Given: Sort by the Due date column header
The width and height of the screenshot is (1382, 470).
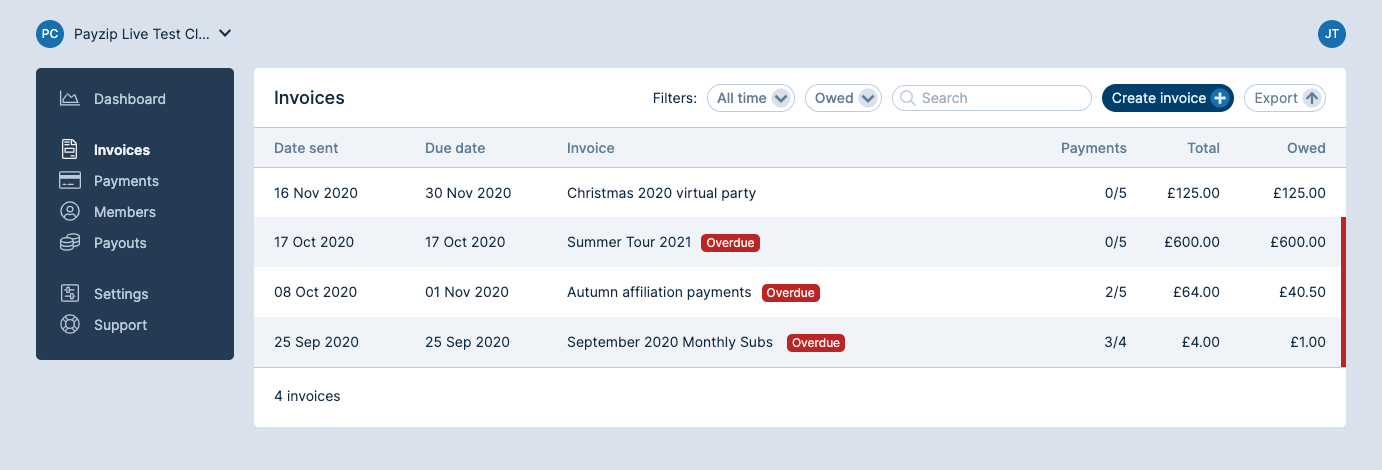Looking at the screenshot, I should (x=455, y=148).
